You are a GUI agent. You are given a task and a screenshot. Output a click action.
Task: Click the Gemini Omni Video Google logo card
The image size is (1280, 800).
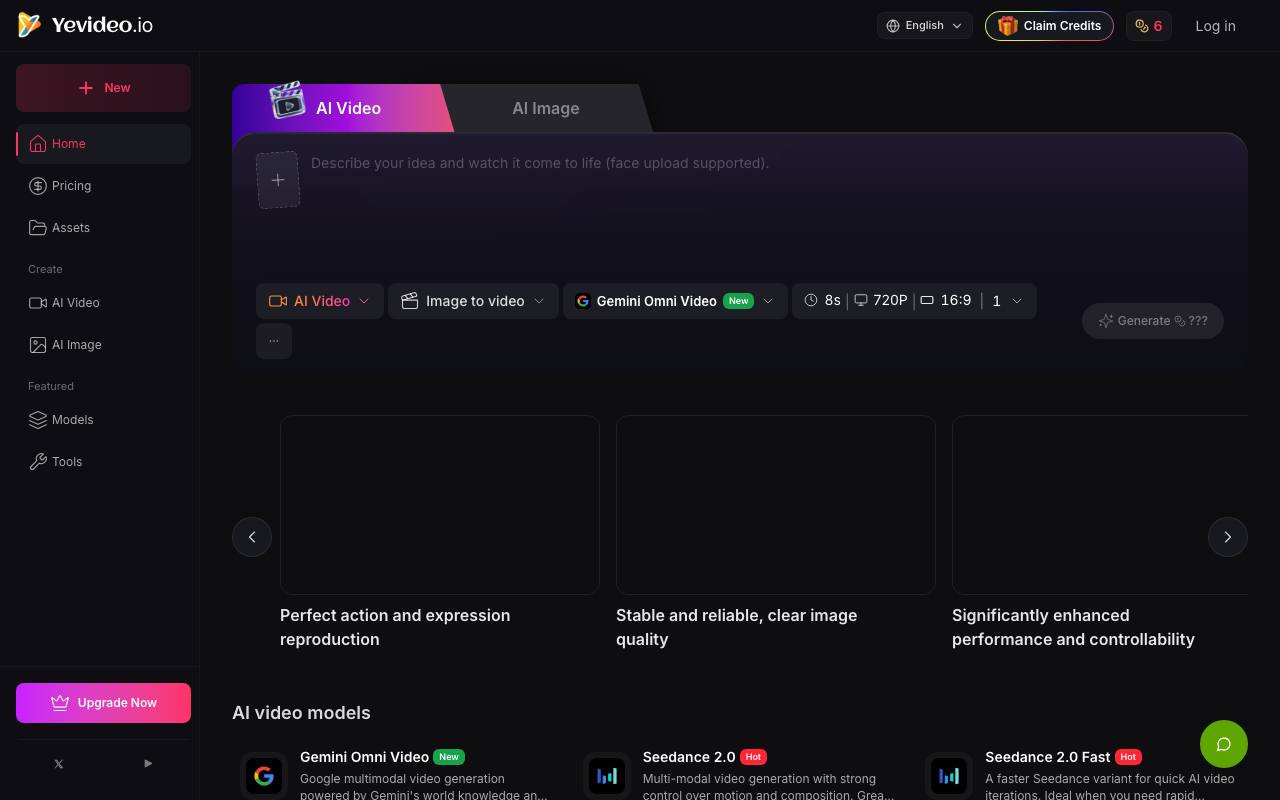pos(264,775)
